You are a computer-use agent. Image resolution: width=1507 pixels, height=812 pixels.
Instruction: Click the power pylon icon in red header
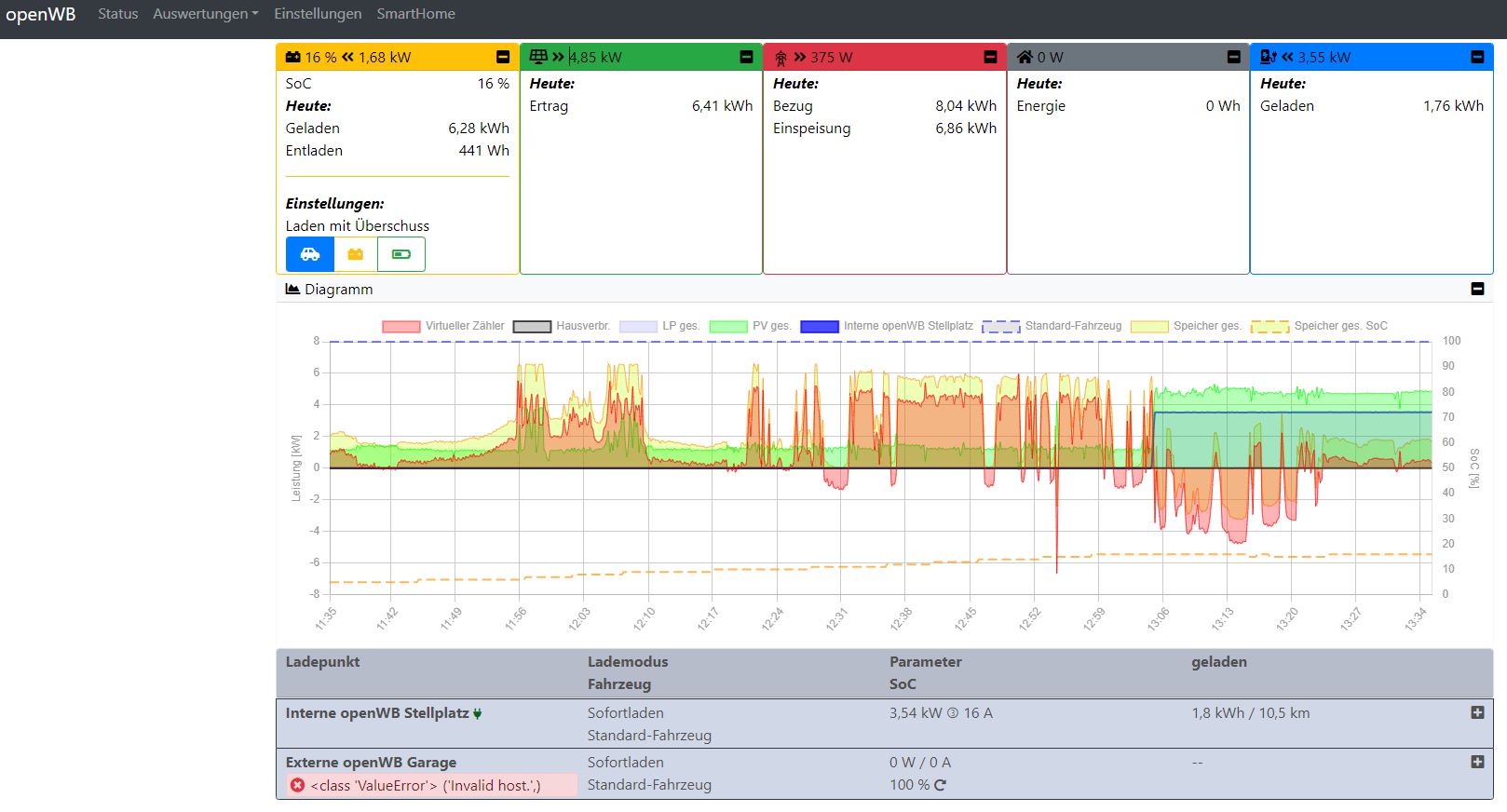pos(781,58)
